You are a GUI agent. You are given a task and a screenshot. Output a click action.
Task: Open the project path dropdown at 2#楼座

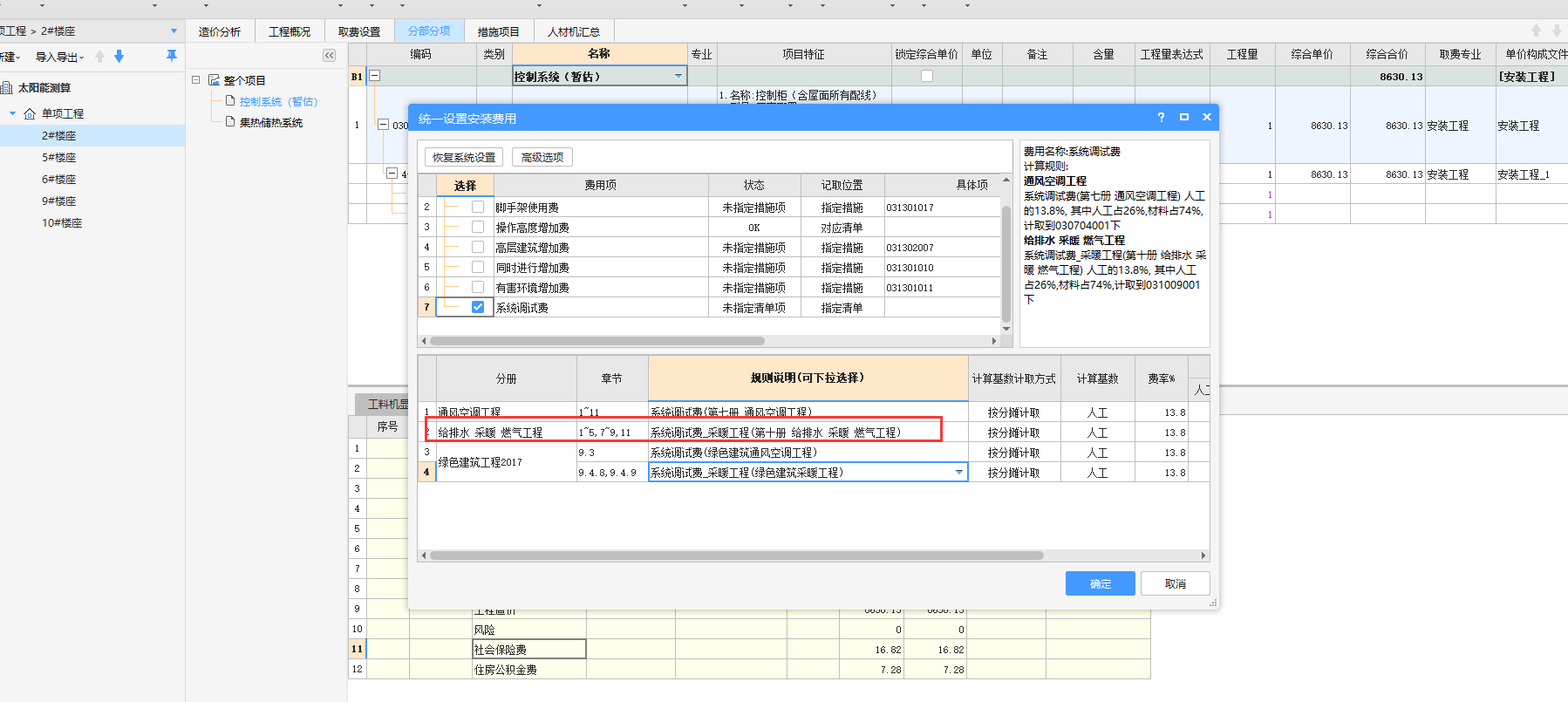pyautogui.click(x=174, y=31)
